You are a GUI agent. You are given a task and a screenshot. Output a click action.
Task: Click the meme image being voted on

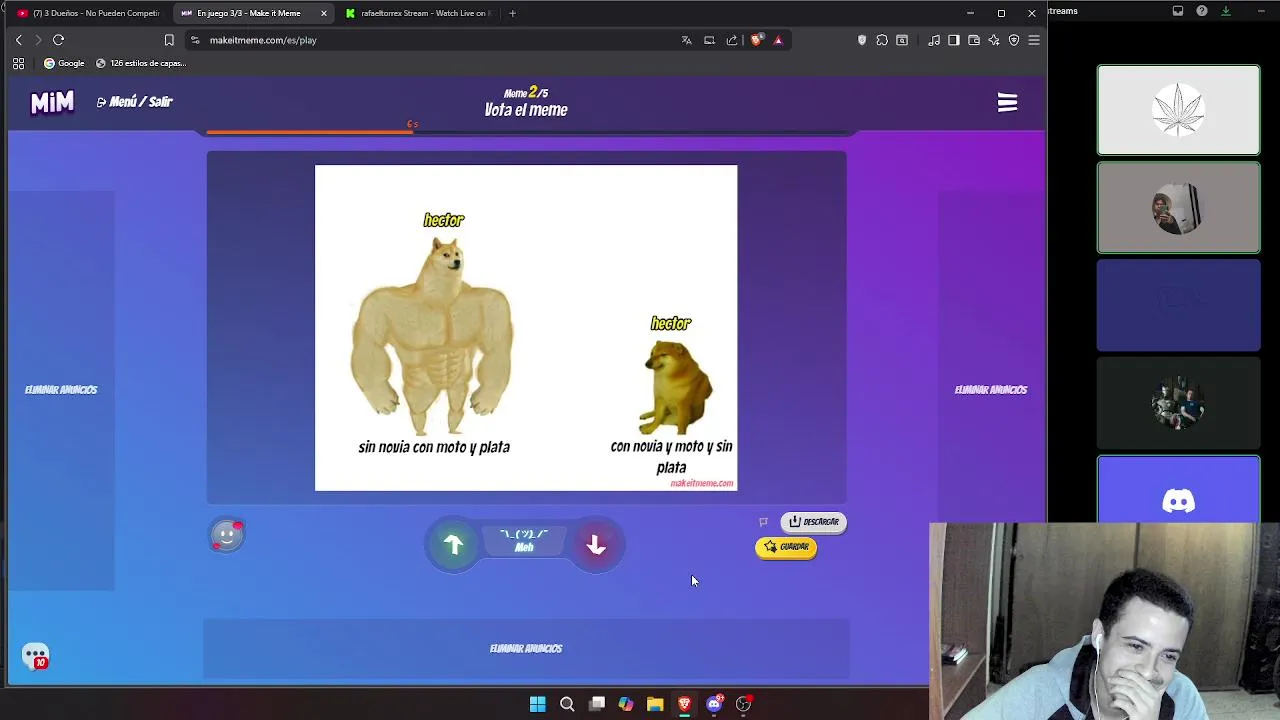tap(526, 328)
